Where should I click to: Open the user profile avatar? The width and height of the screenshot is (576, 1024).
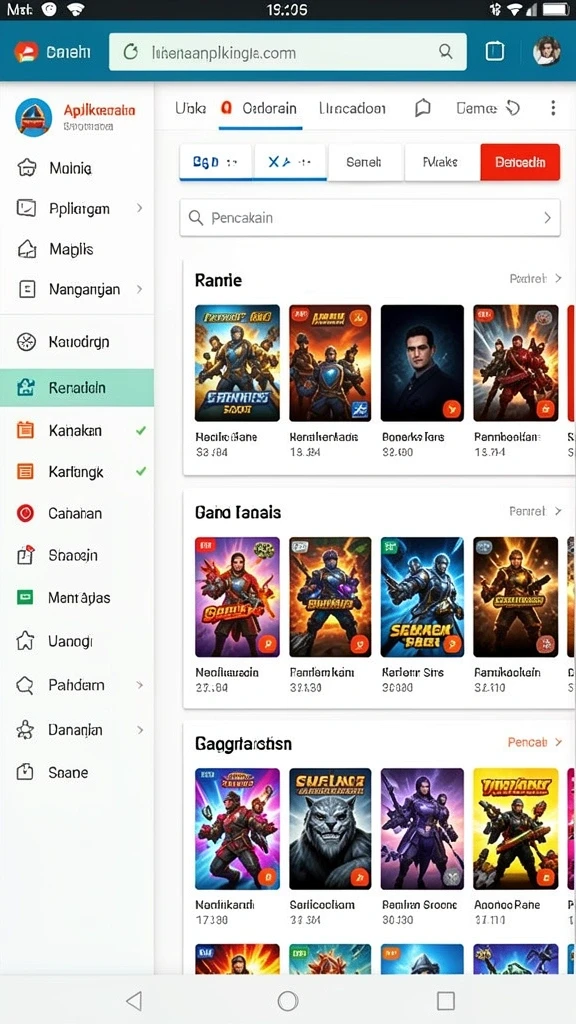click(x=547, y=51)
